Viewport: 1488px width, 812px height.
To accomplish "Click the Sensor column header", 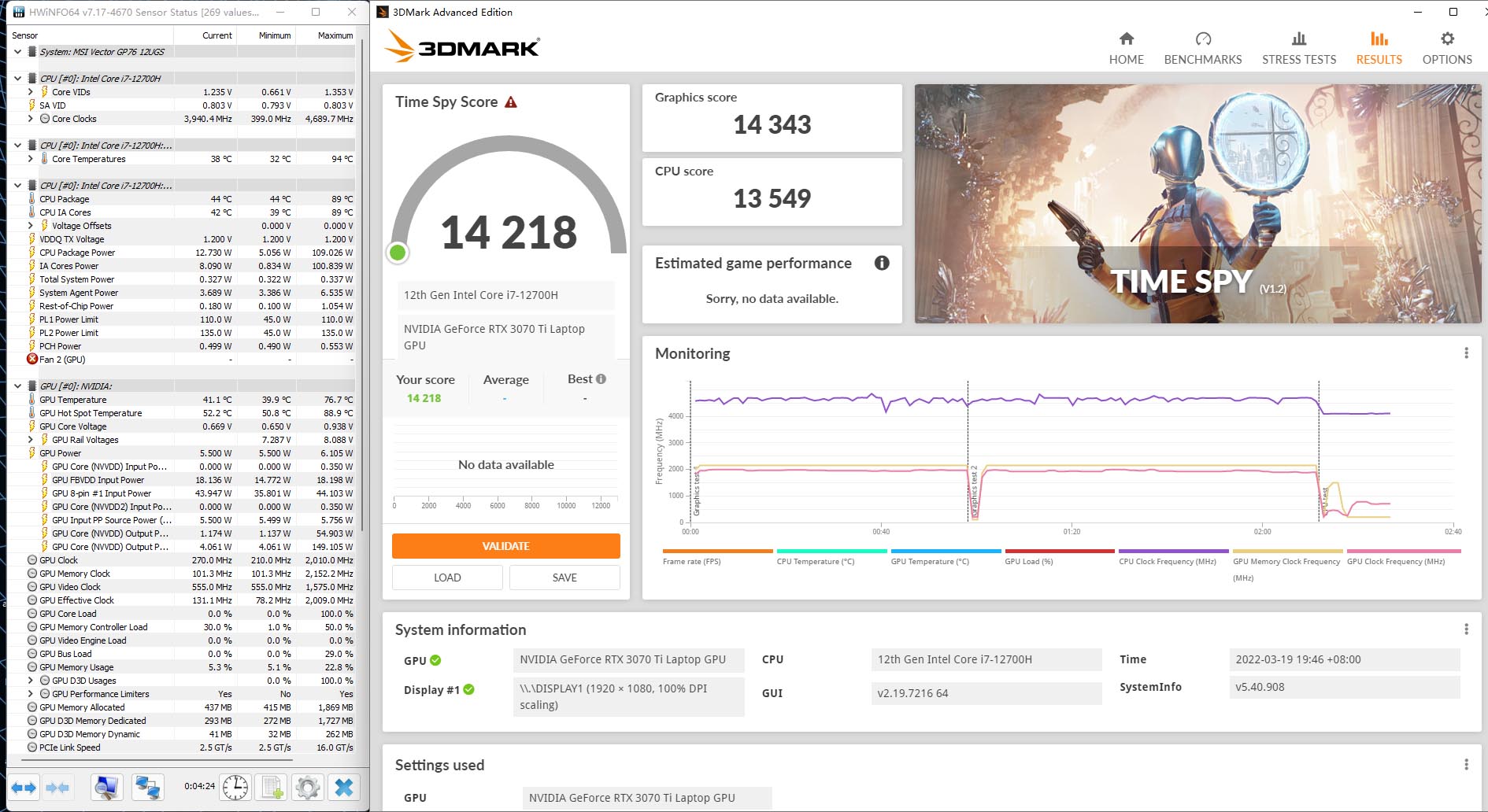I will [91, 35].
